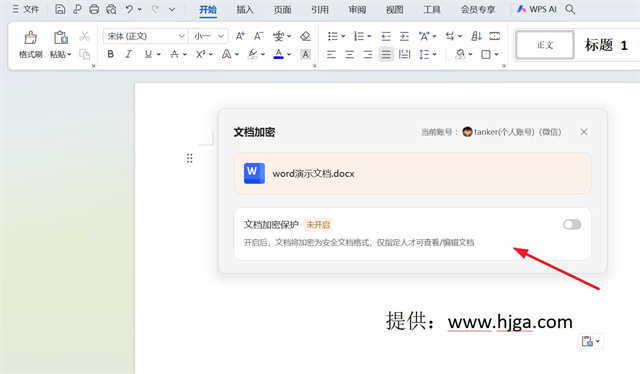Image resolution: width=640 pixels, height=374 pixels.
Task: Toggle Strikethrough formatting
Action: [174, 54]
